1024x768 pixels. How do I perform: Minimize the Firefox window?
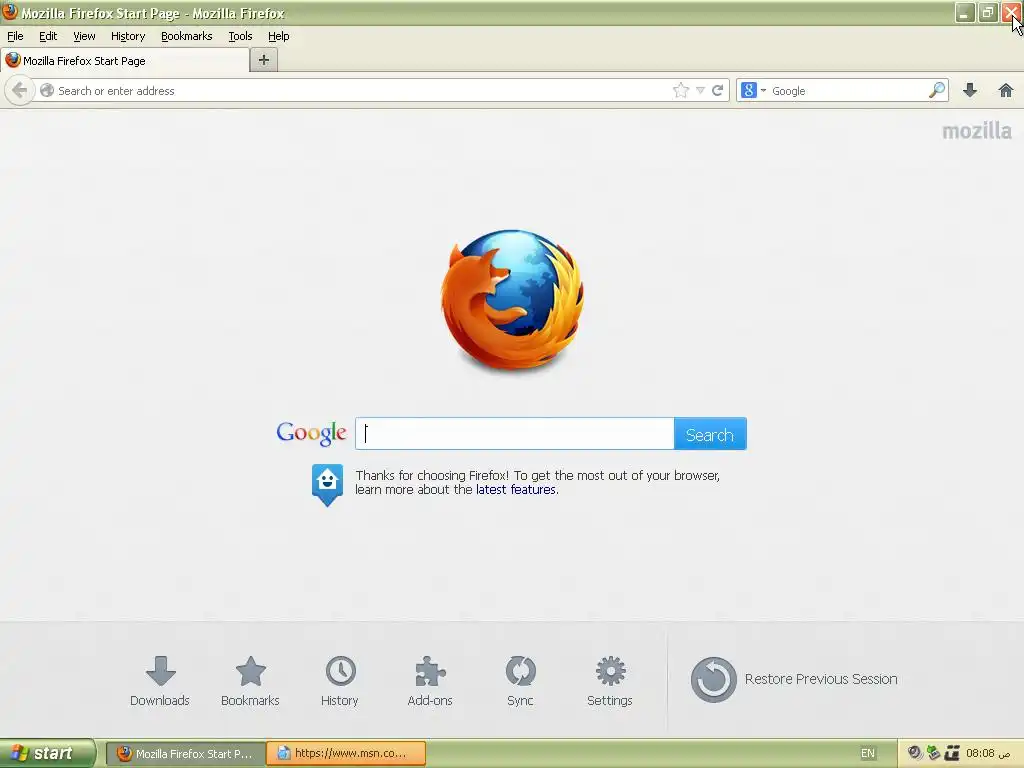click(x=965, y=12)
